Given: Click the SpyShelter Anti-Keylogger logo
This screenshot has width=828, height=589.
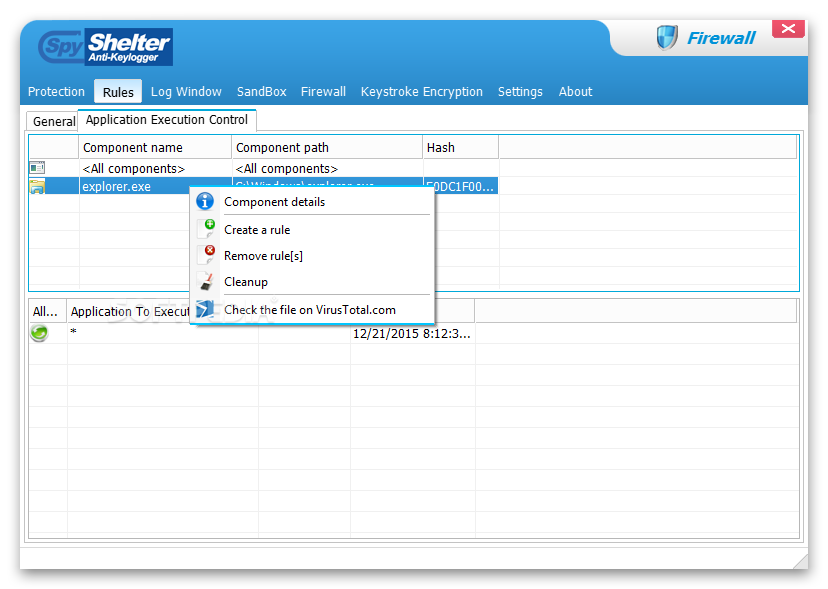Looking at the screenshot, I should coord(106,47).
